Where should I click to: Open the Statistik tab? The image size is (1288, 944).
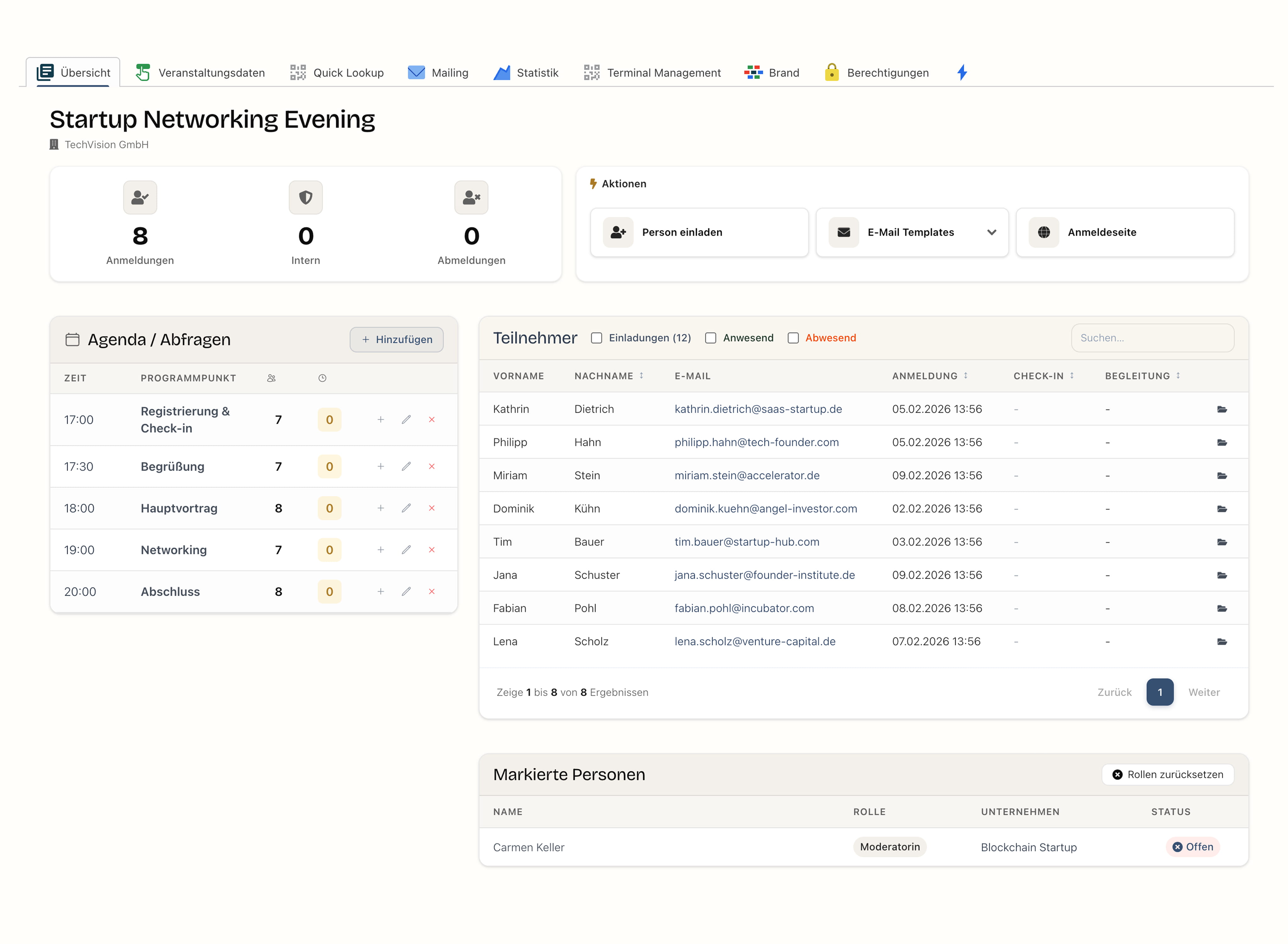point(526,73)
